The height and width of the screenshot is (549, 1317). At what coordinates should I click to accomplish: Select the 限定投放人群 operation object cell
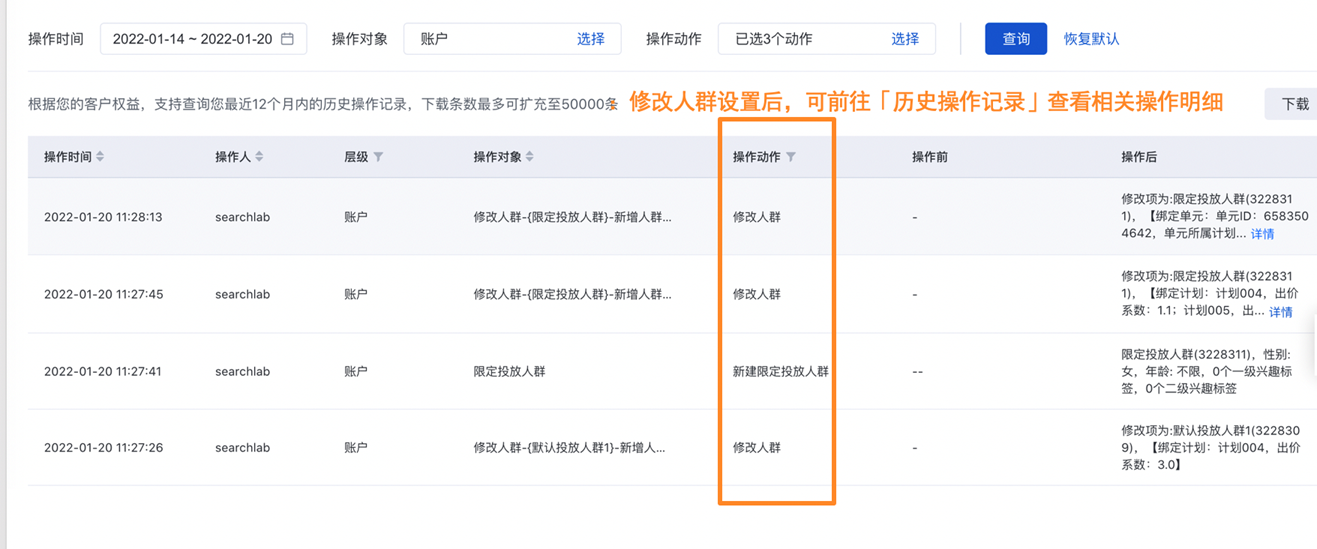[509, 371]
